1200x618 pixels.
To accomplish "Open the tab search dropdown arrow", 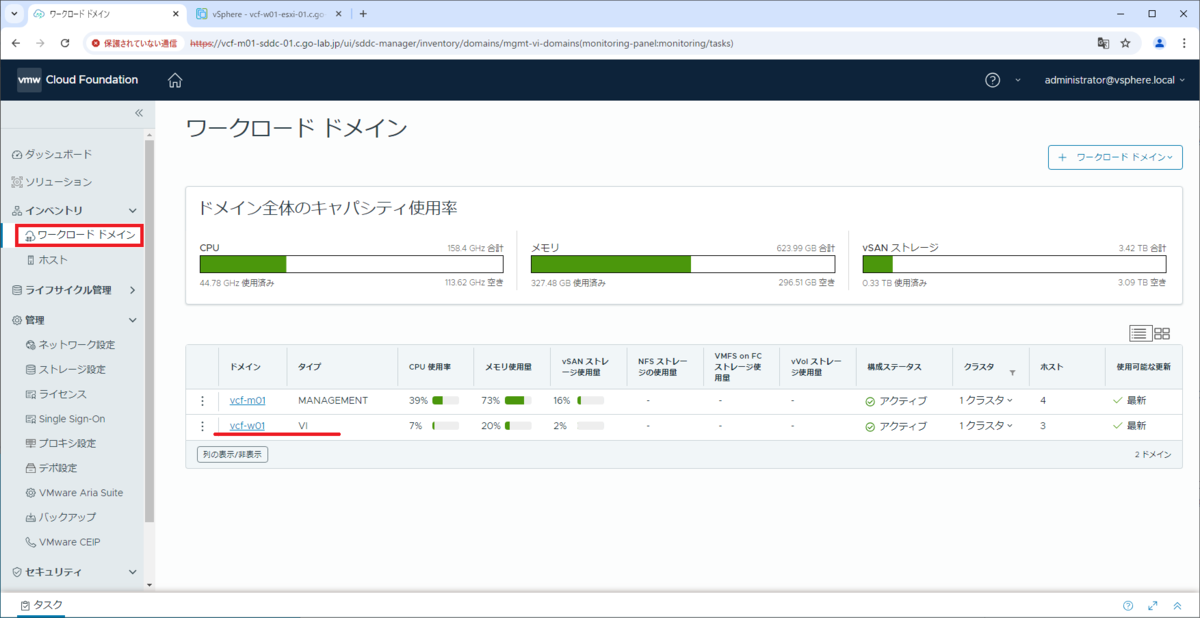I will point(12,14).
